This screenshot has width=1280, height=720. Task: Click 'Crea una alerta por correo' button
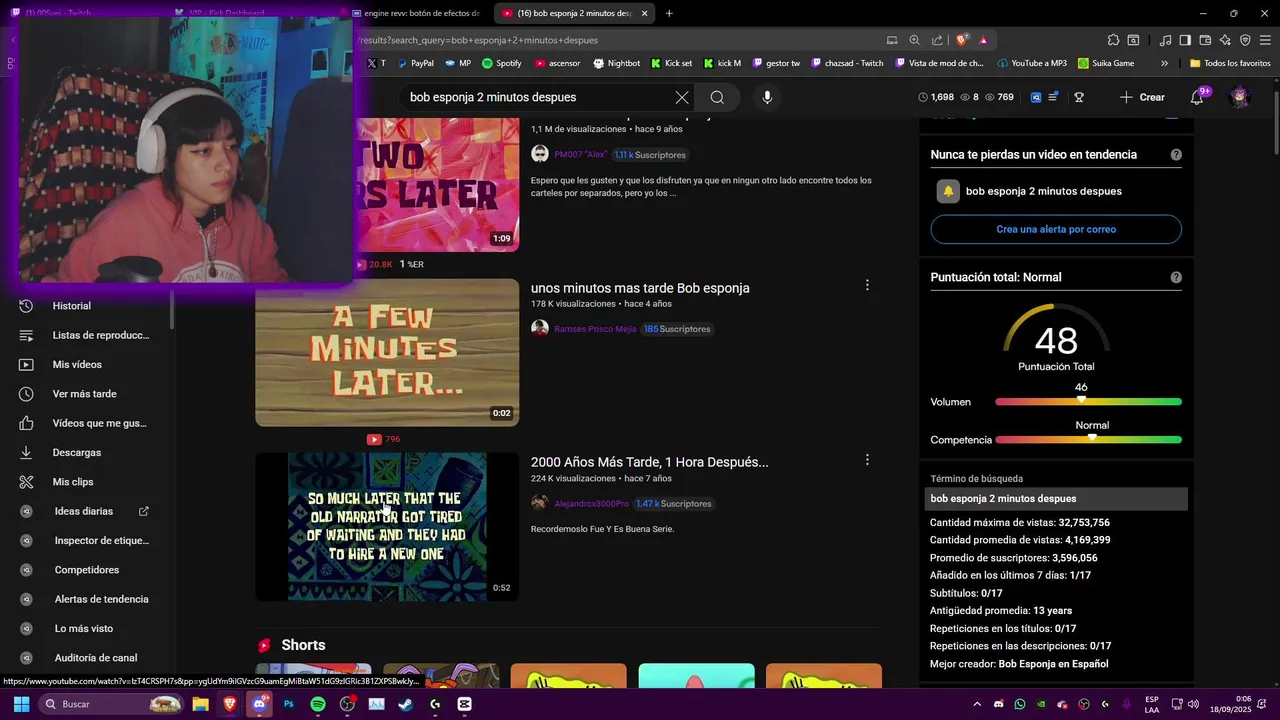[x=1056, y=229]
